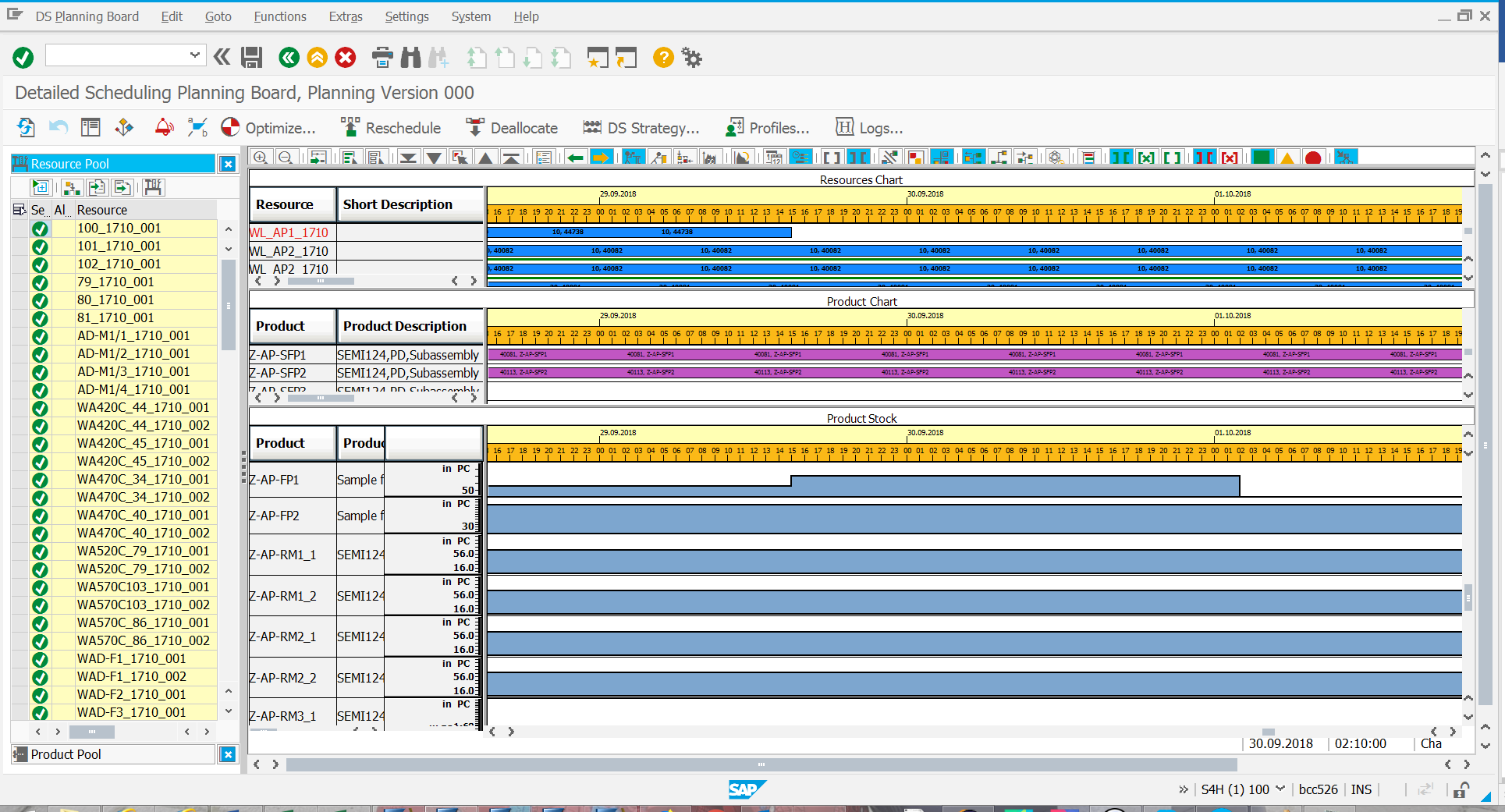Select the Zoom In tool on the chart toolbar

(261, 157)
